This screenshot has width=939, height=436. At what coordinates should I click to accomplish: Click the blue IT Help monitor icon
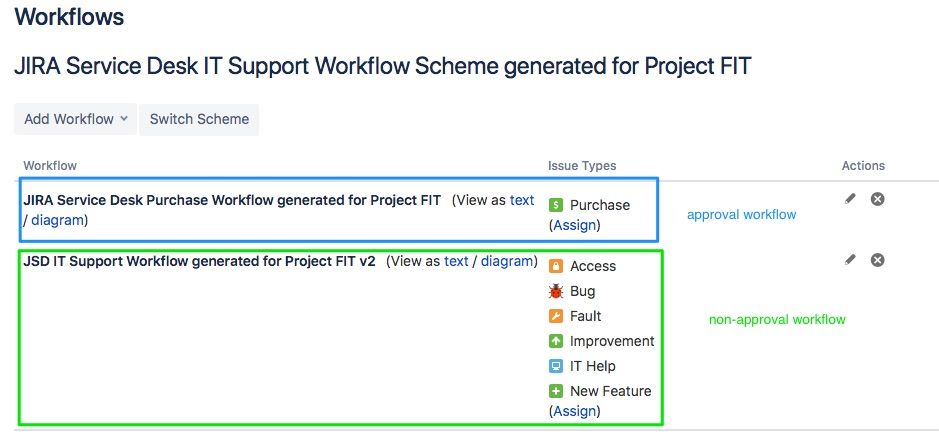[x=556, y=366]
